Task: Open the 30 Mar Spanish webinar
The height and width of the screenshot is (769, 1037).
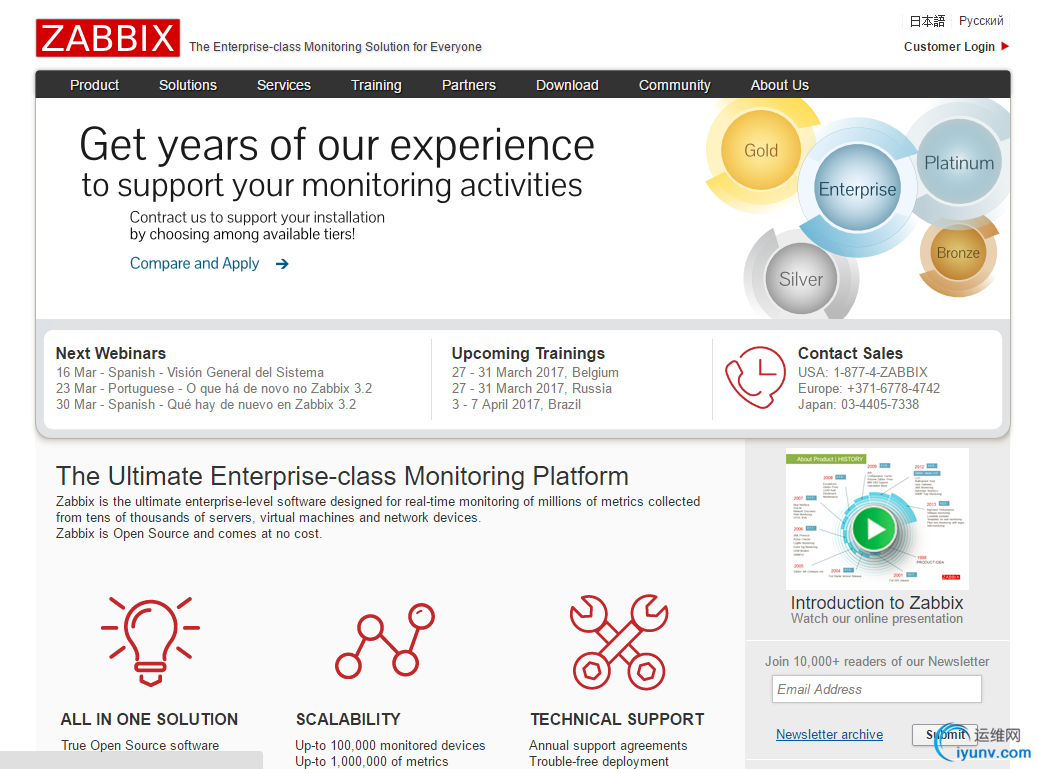Action: 206,404
